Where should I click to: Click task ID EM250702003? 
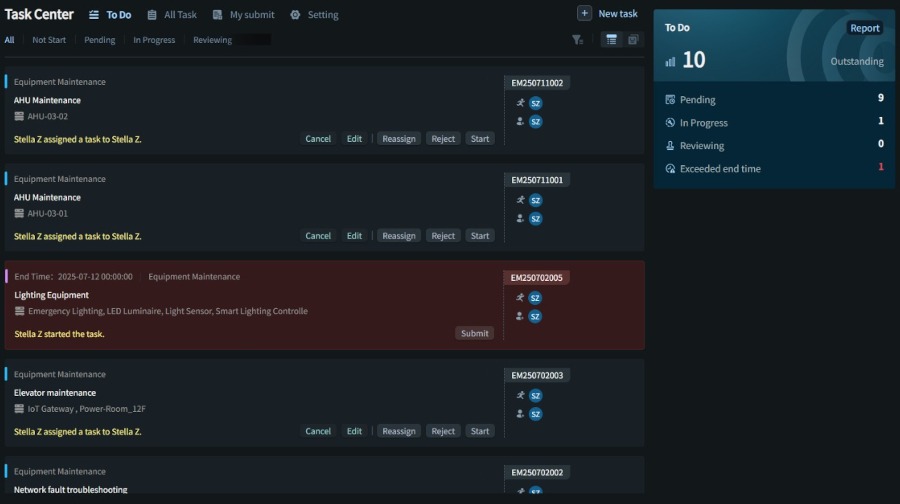[x=537, y=375]
